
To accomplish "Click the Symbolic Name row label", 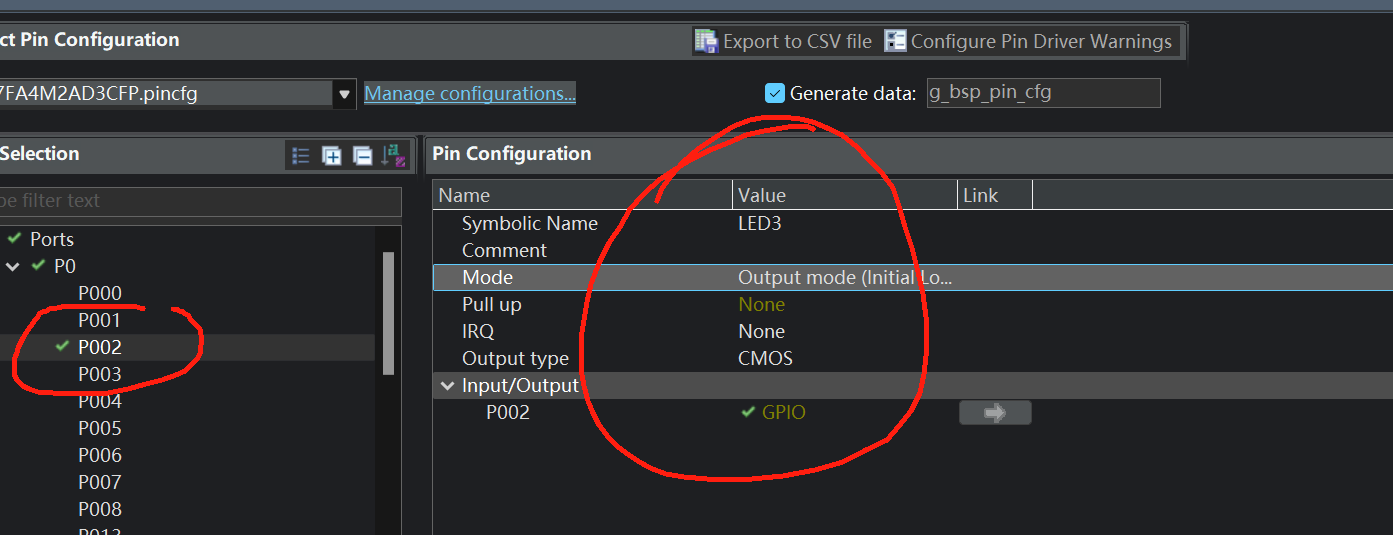I will (x=530, y=223).
